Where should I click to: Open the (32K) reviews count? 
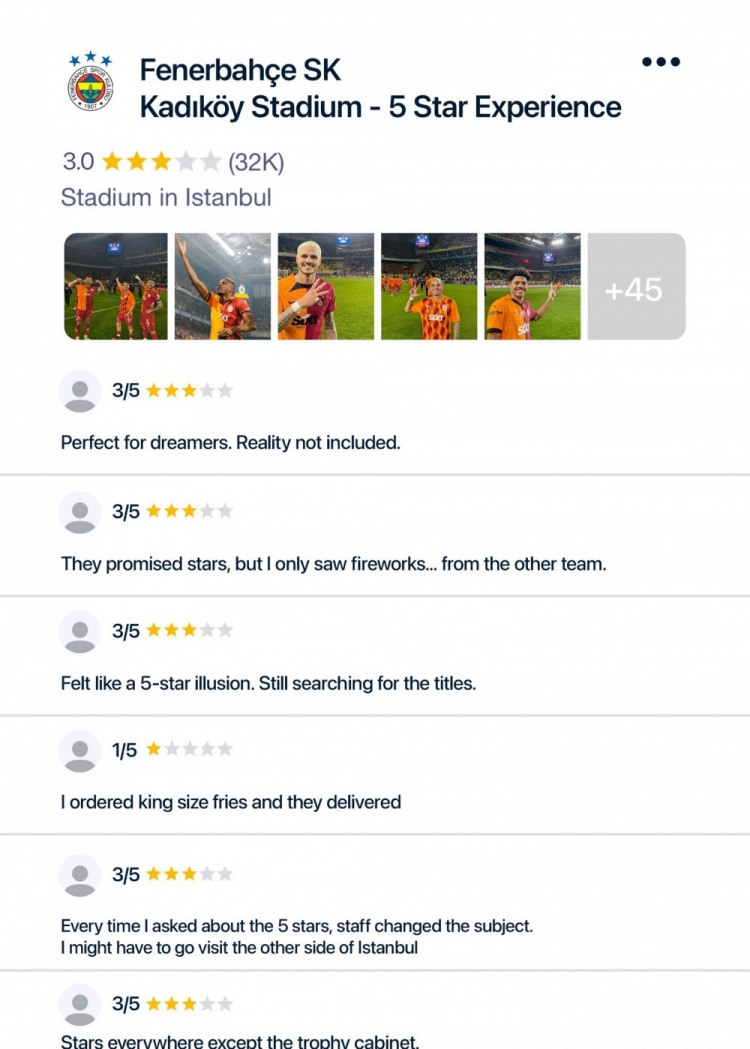tap(256, 162)
